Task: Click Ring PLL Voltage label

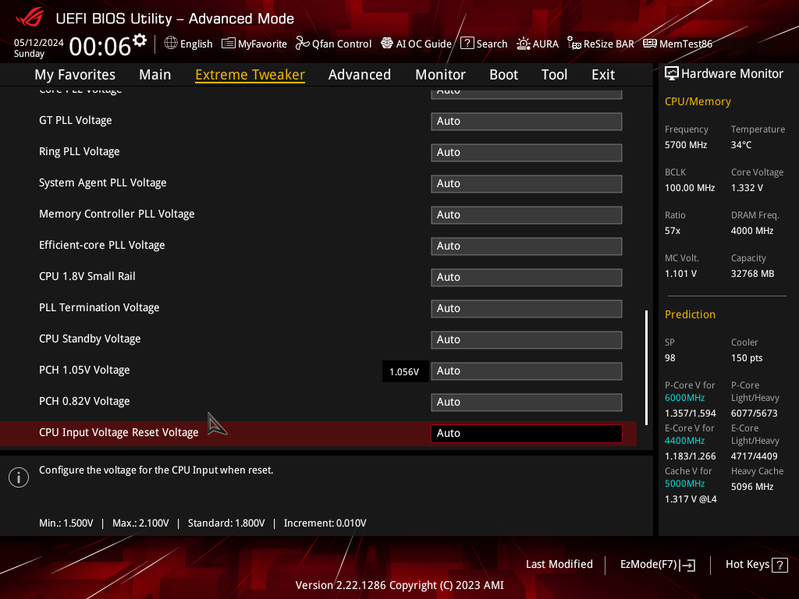Action: pos(79,152)
